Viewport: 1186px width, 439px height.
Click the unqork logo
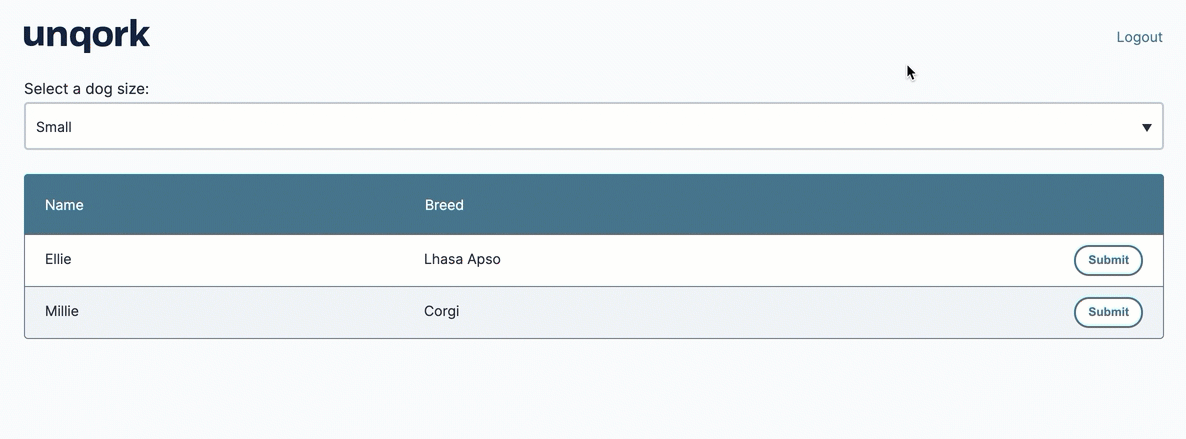coord(87,36)
